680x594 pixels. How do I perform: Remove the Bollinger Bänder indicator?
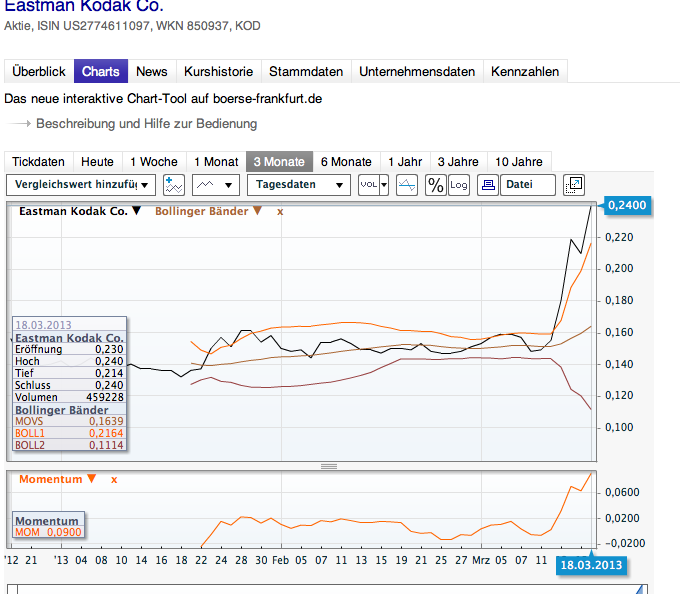(x=280, y=212)
